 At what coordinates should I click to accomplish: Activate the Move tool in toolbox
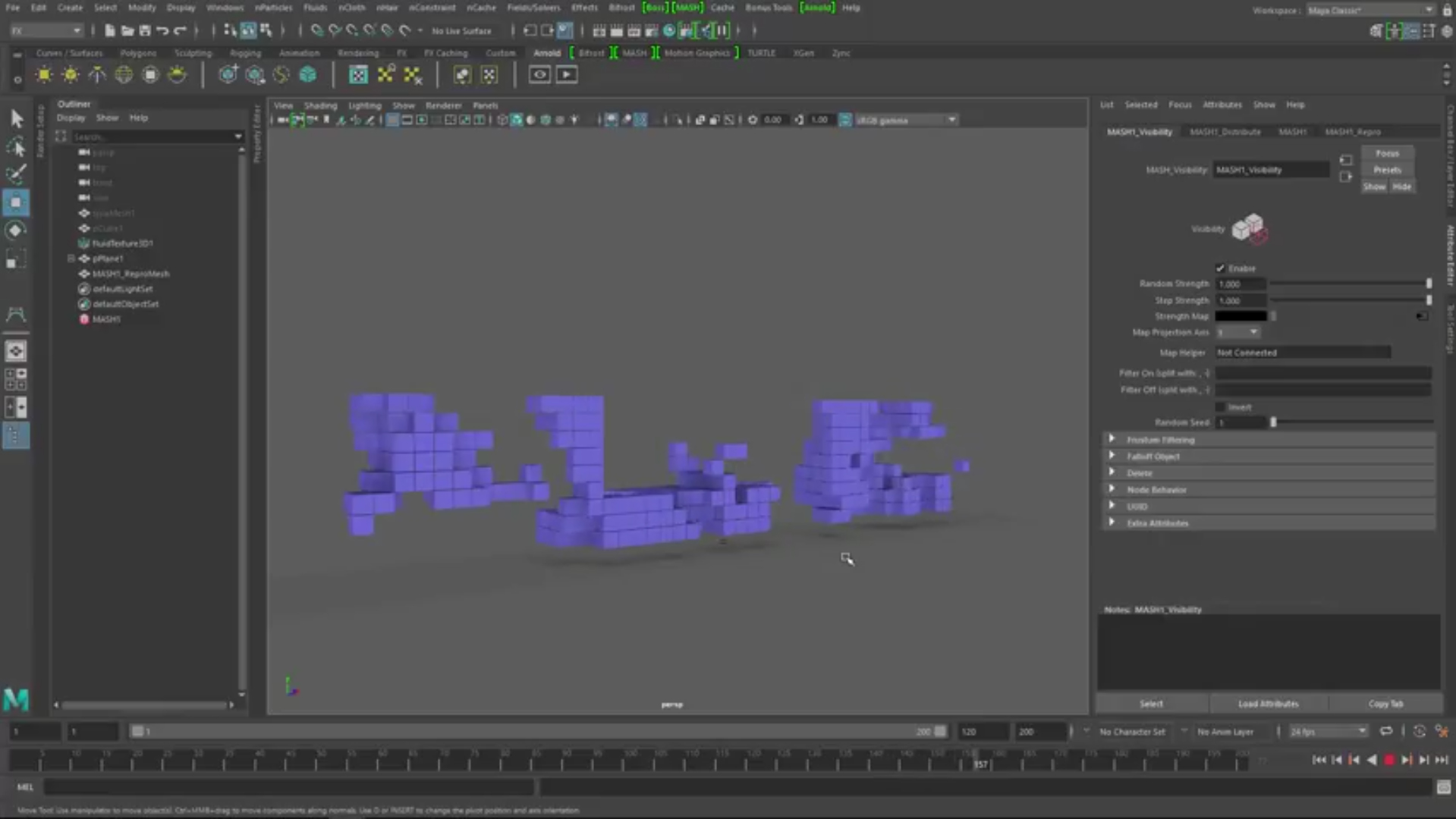click(x=16, y=202)
